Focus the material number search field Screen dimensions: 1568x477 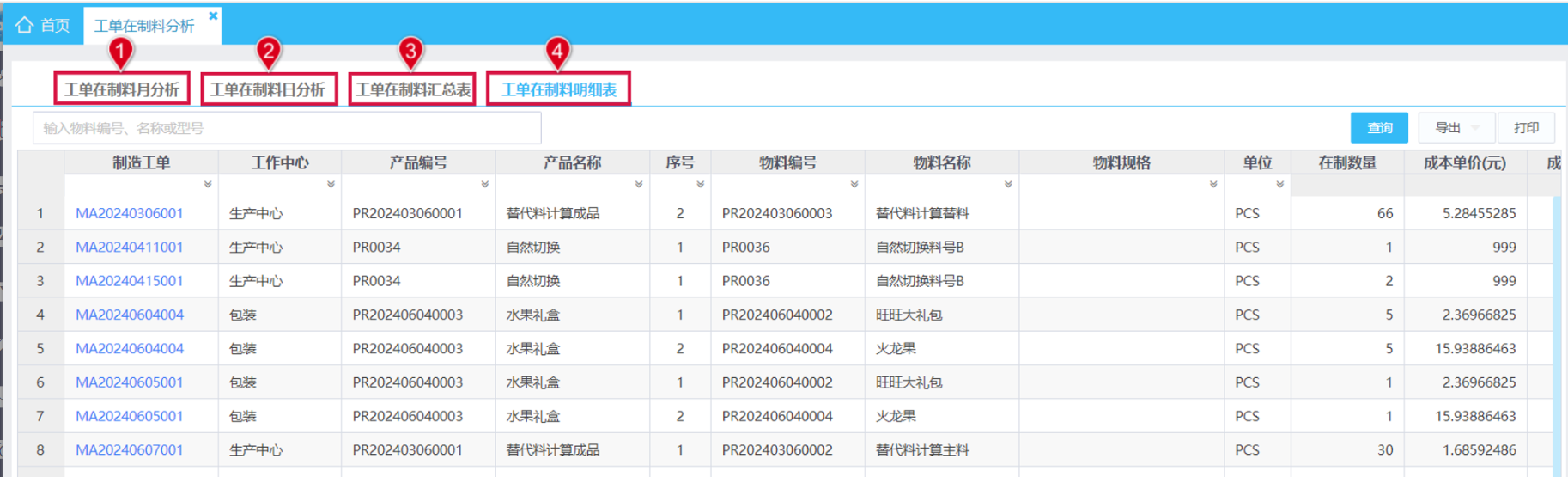287,128
